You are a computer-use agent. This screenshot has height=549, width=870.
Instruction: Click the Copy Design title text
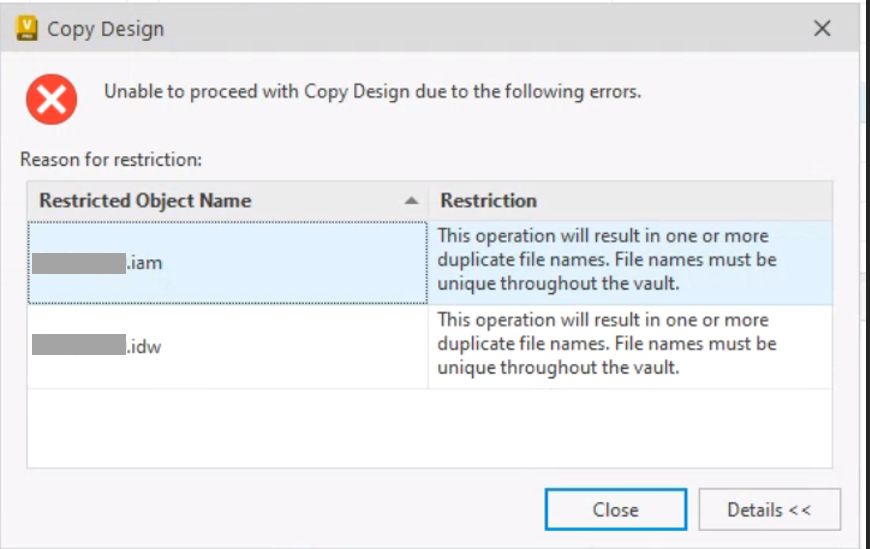coord(105,29)
